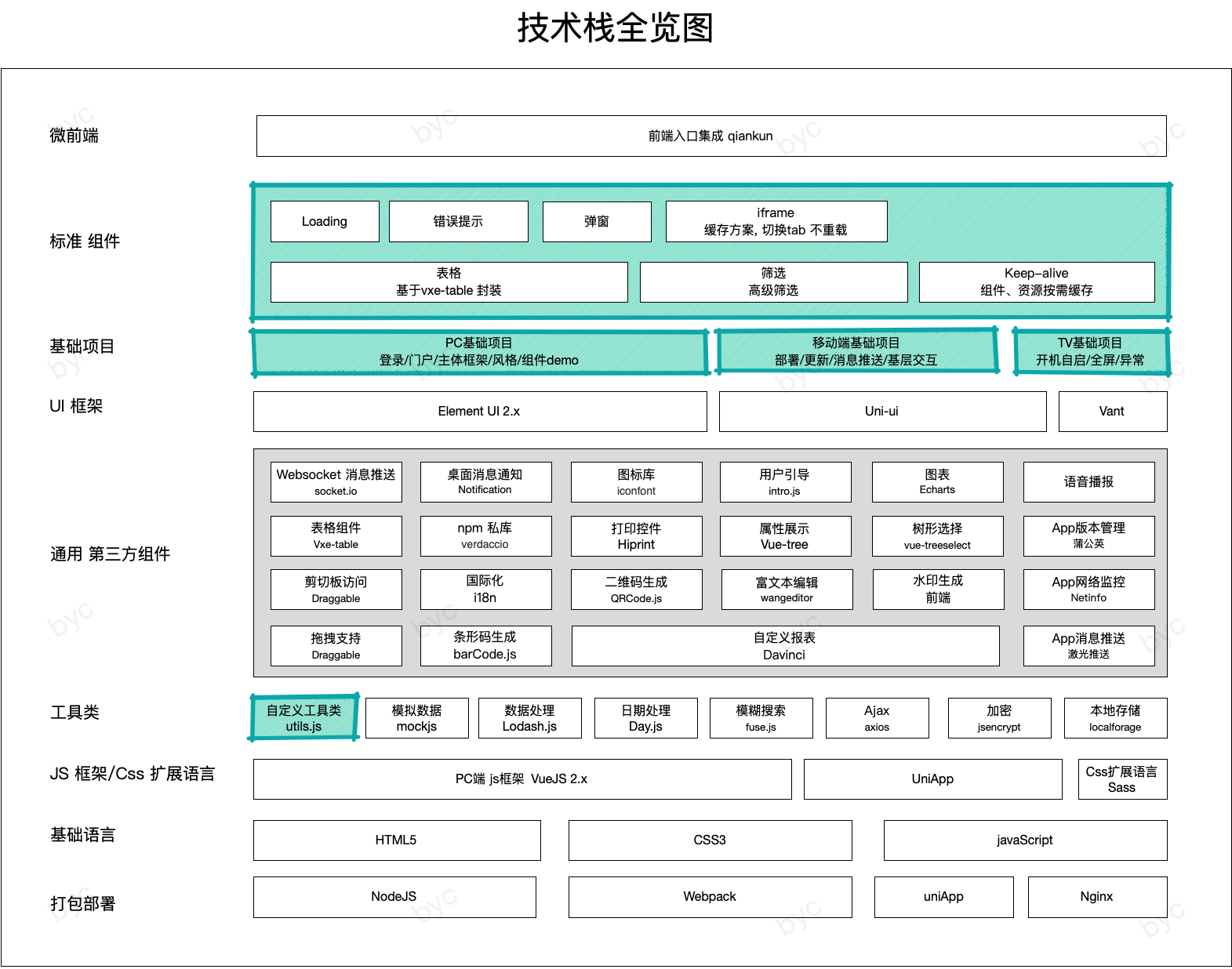Select the Webpack box
1232x969 pixels.
click(710, 897)
